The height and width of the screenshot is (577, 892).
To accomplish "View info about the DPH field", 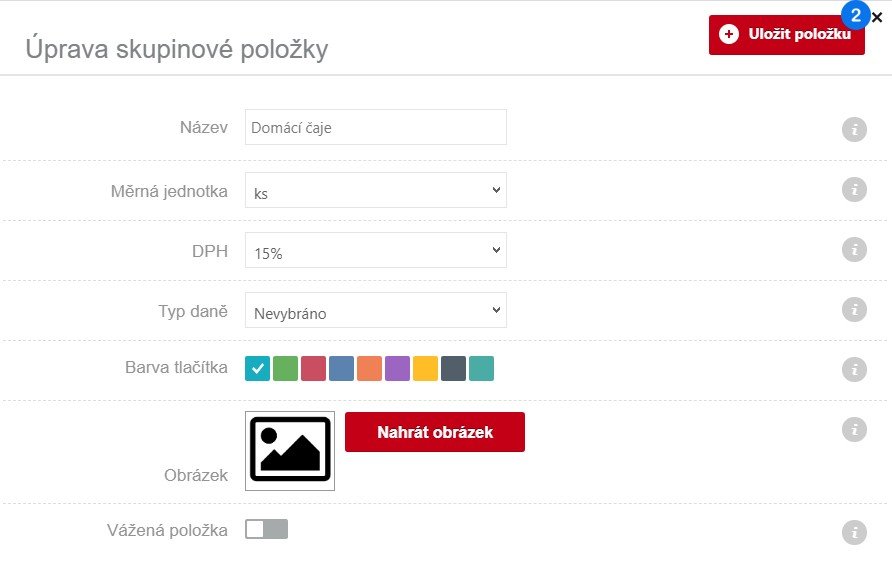I will point(854,251).
